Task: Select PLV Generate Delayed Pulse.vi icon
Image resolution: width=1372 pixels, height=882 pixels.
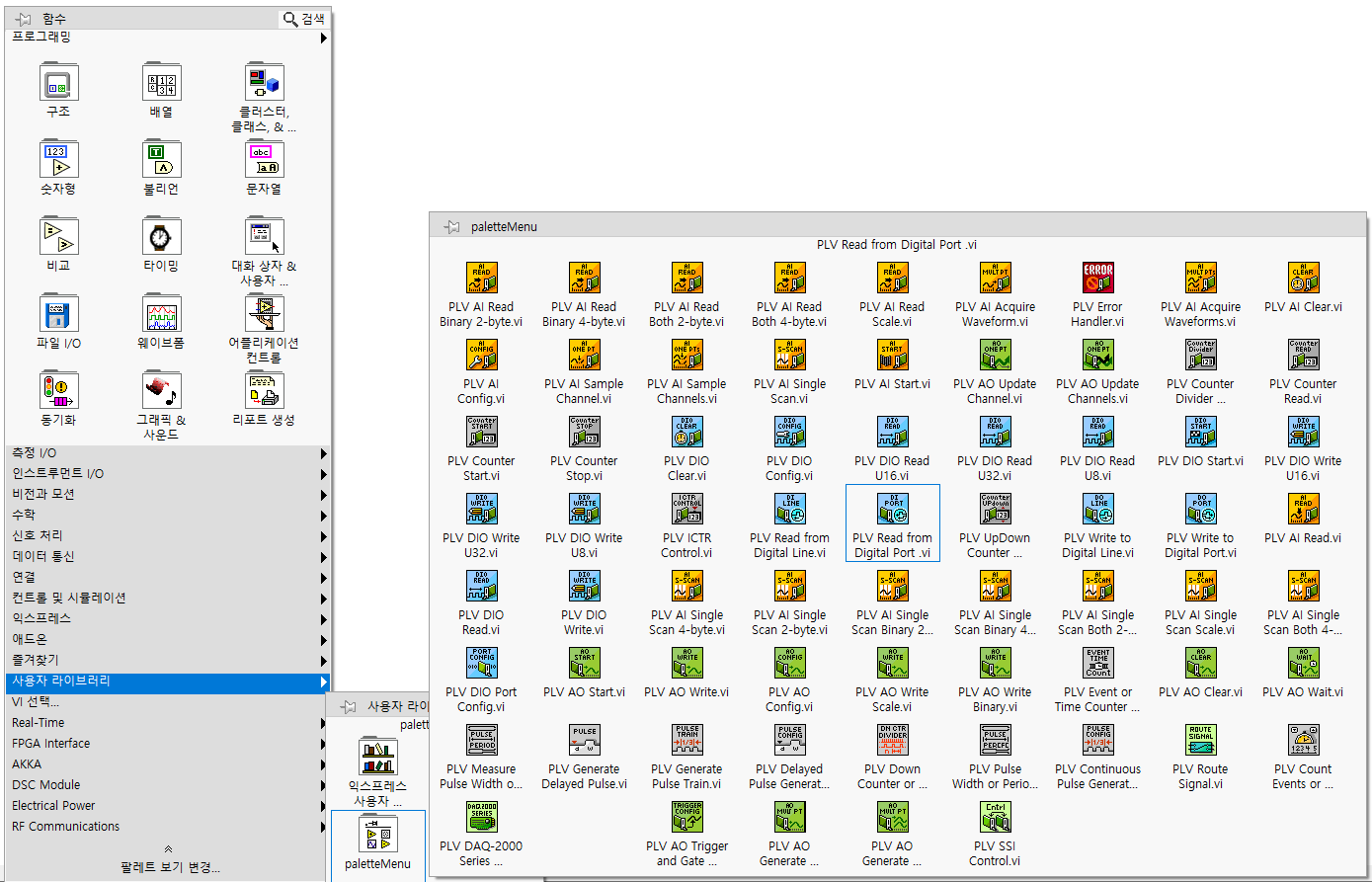Action: coord(584,740)
